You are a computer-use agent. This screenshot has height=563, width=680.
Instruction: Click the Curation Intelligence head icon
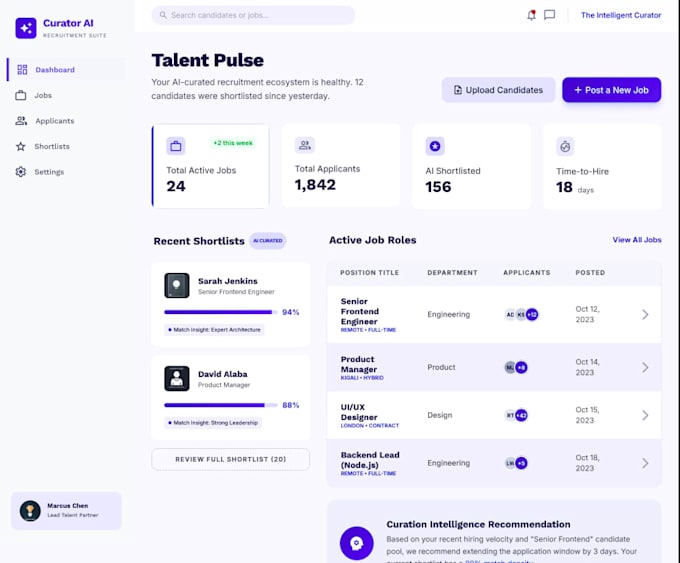click(356, 543)
